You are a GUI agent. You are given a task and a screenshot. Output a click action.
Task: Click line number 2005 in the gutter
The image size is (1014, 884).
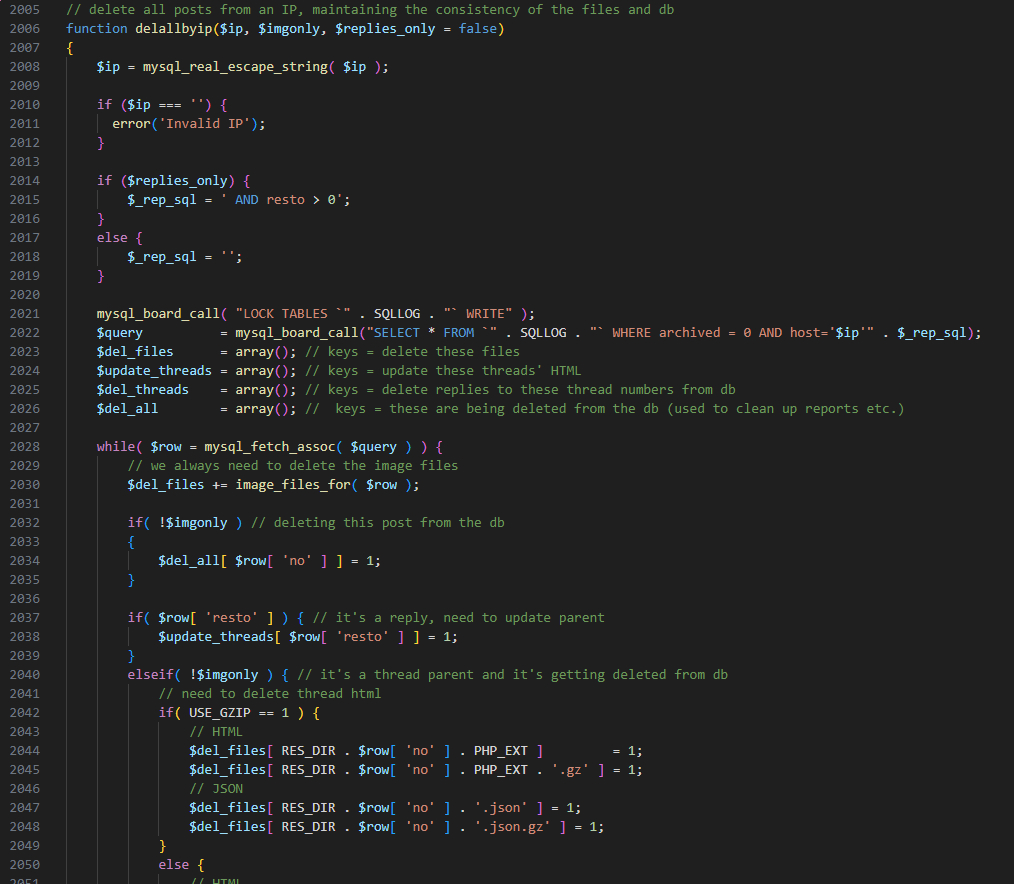(x=25, y=10)
